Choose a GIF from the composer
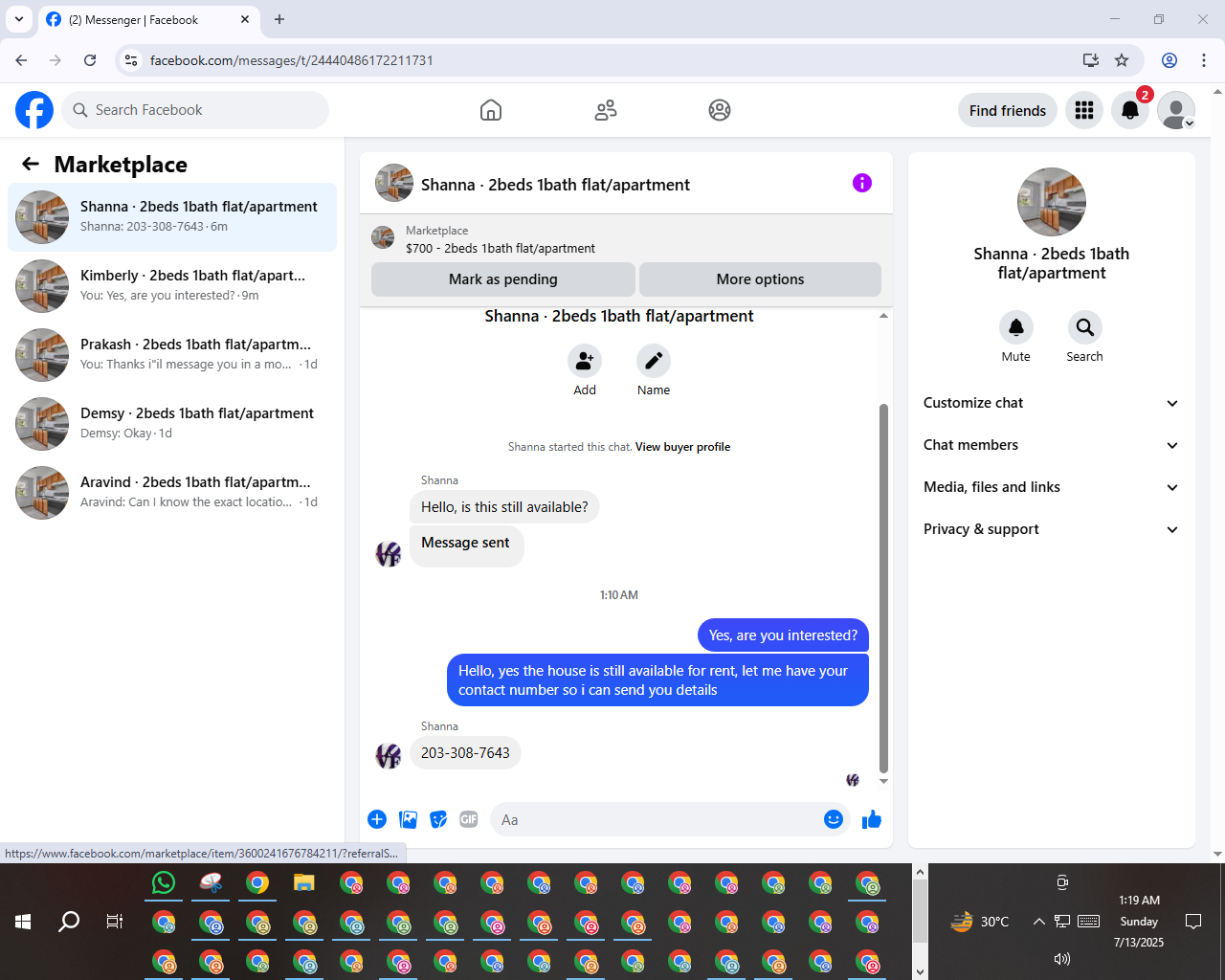The image size is (1225, 980). click(469, 819)
